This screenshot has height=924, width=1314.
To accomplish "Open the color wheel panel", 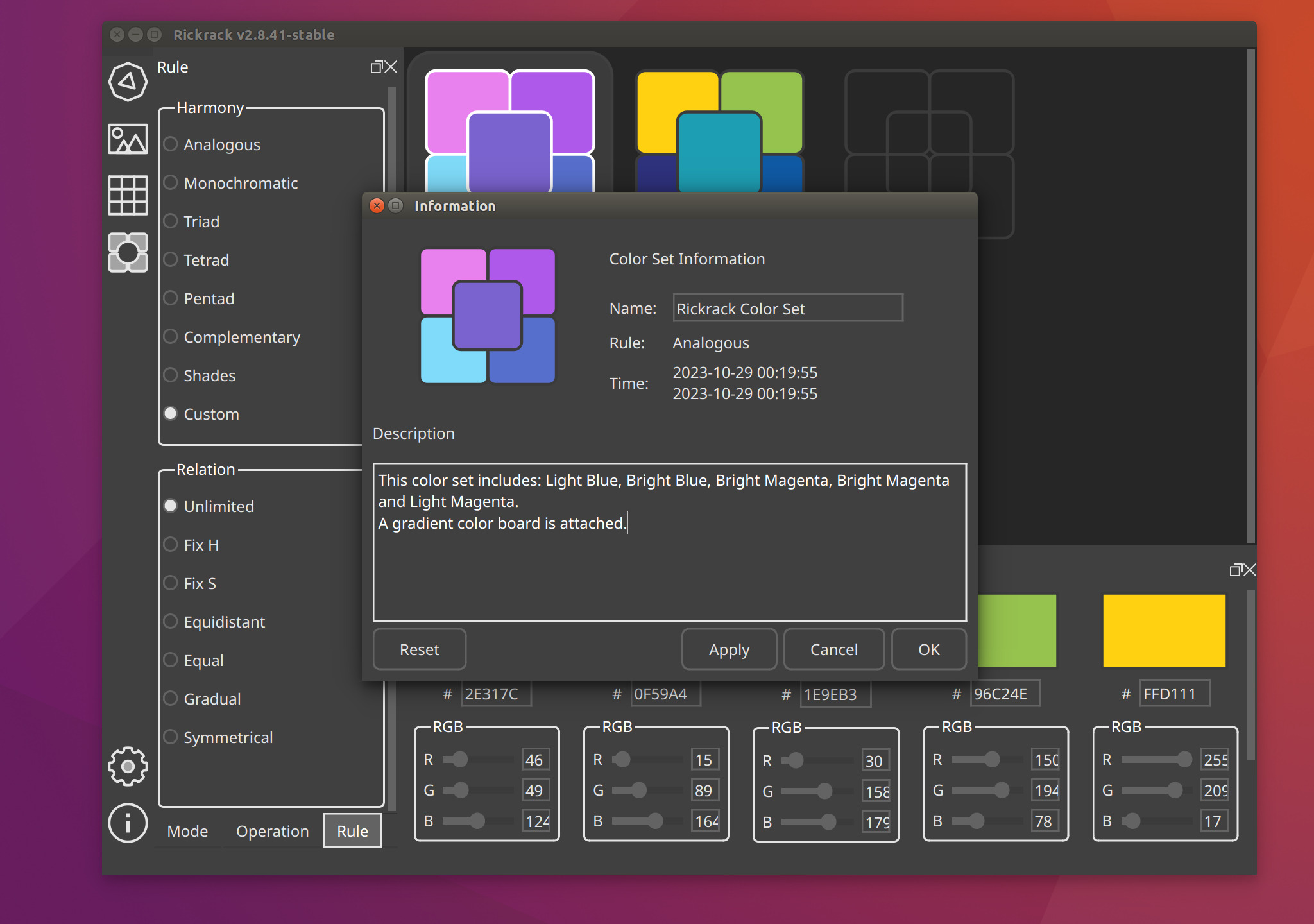I will (128, 81).
